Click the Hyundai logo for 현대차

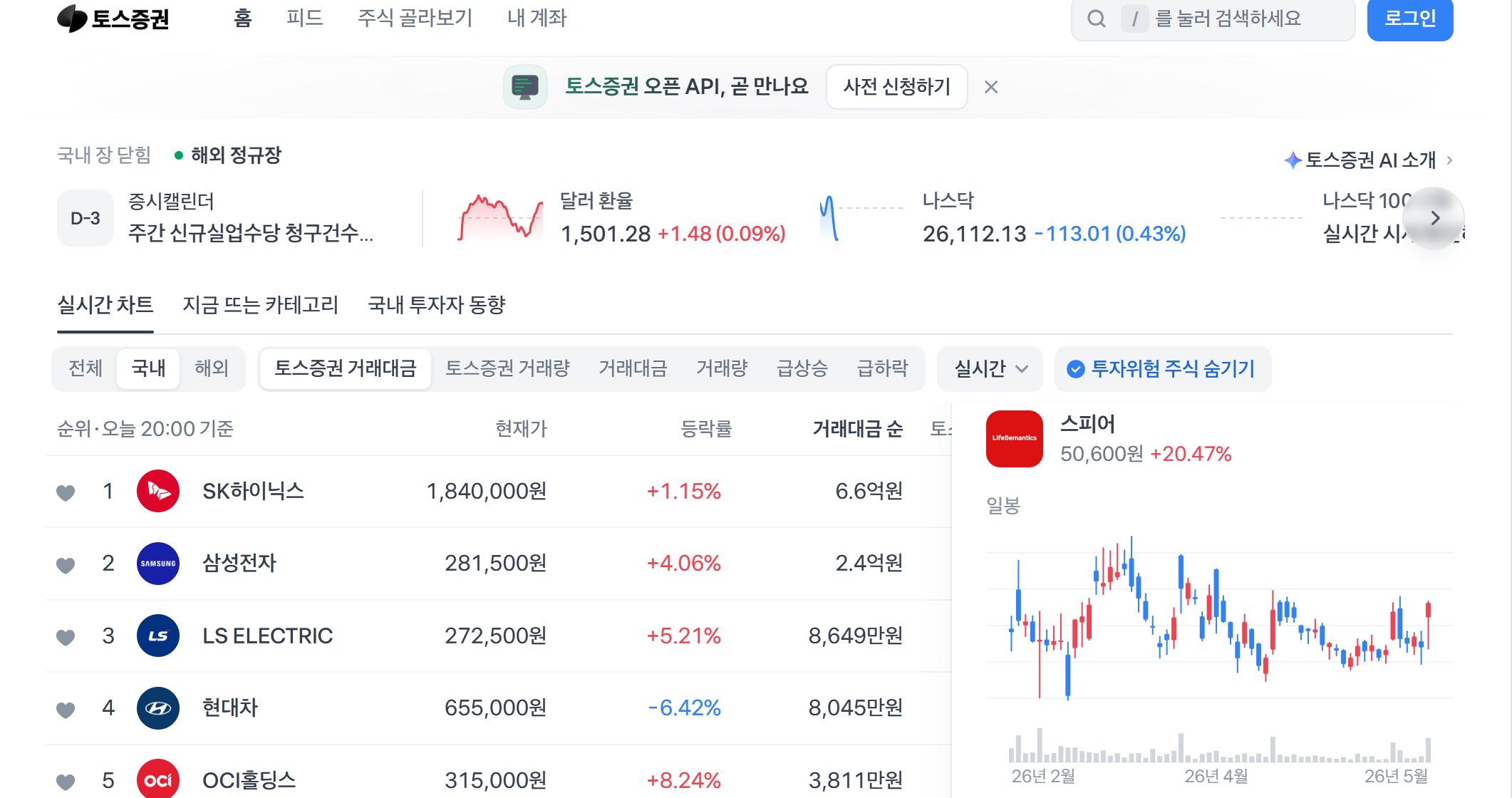point(158,708)
